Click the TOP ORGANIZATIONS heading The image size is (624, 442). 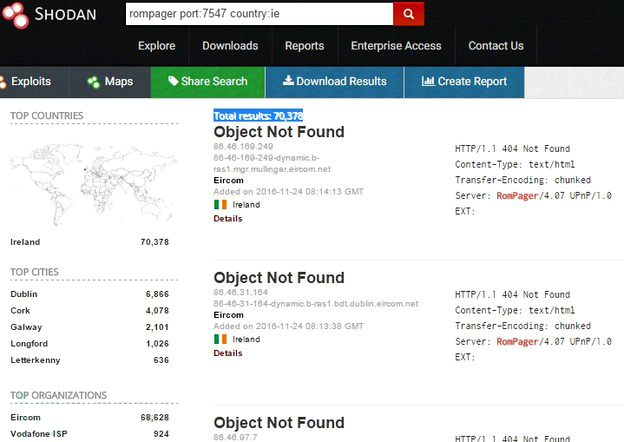[58, 395]
